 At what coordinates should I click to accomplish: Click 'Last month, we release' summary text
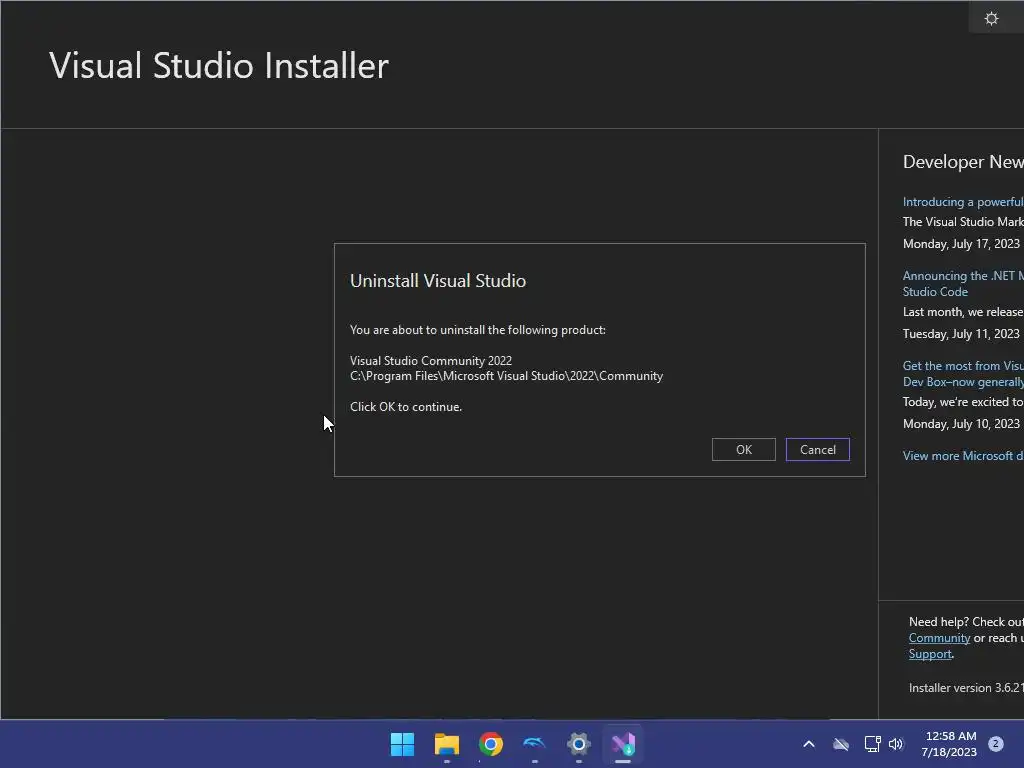(x=963, y=312)
